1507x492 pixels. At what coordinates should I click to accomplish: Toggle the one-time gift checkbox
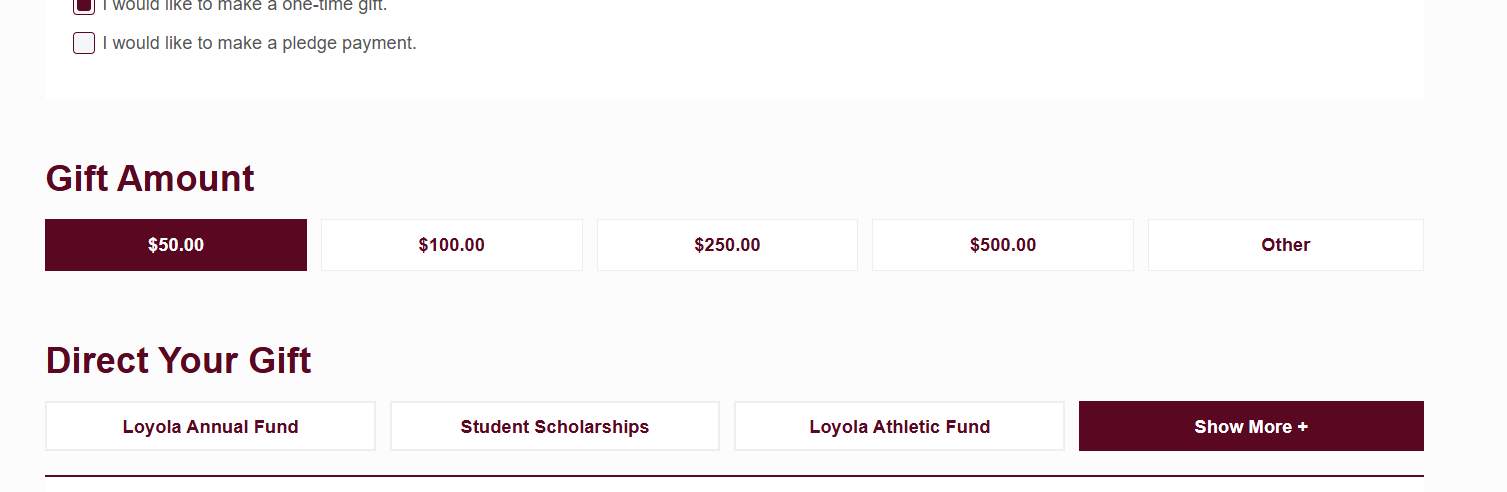pos(84,5)
